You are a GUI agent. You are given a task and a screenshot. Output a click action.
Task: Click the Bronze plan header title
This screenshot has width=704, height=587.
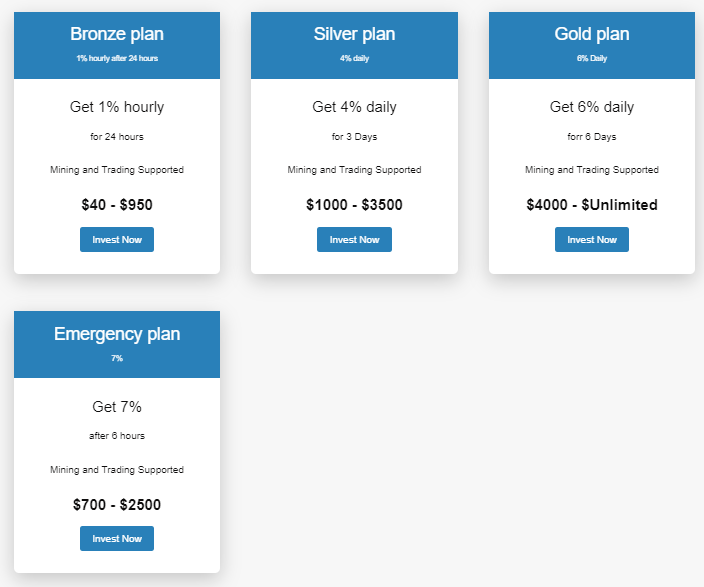(x=117, y=34)
